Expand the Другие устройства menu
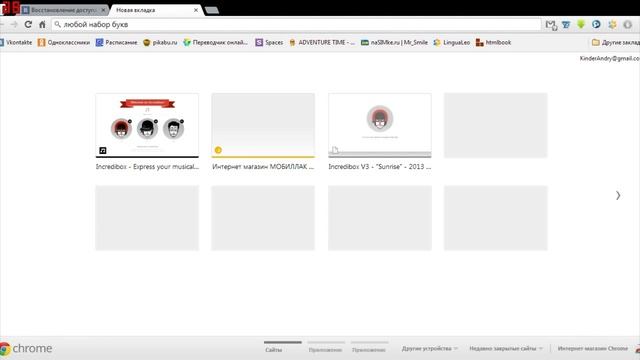The width and height of the screenshot is (640, 360). click(x=429, y=349)
